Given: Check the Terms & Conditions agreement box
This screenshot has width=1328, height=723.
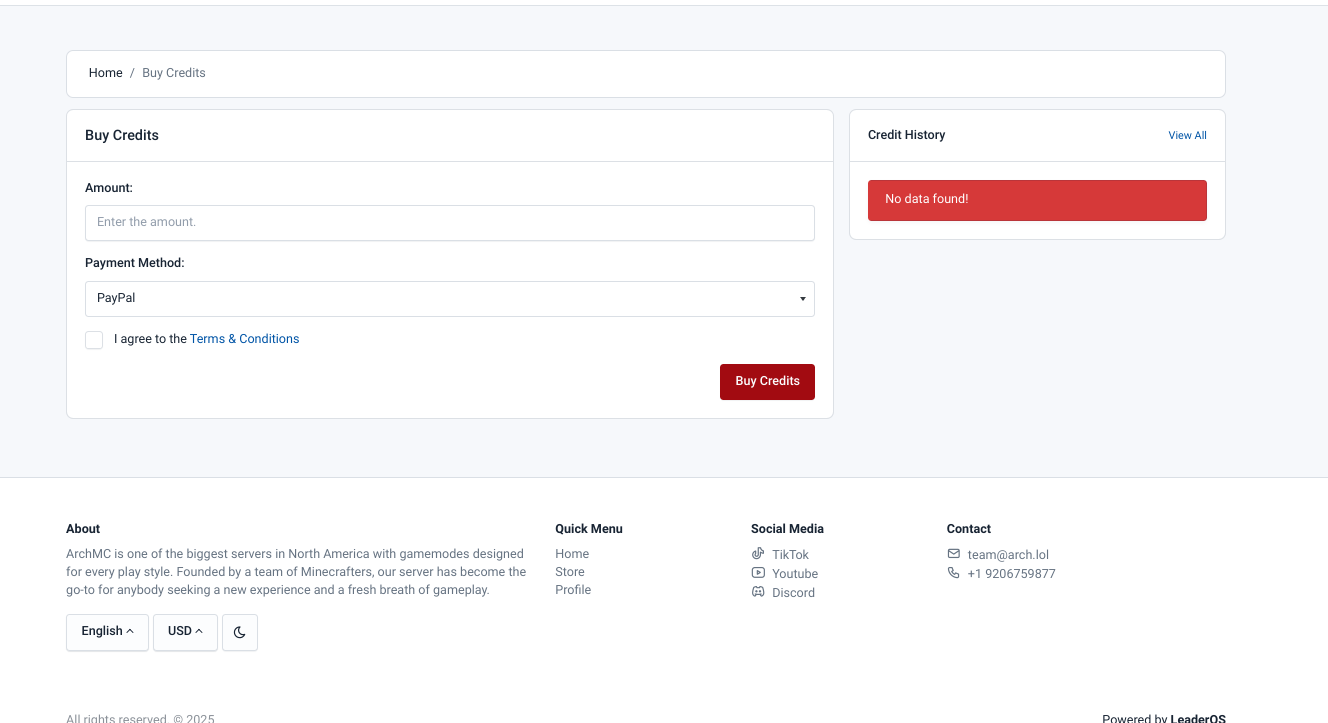Looking at the screenshot, I should pos(94,340).
